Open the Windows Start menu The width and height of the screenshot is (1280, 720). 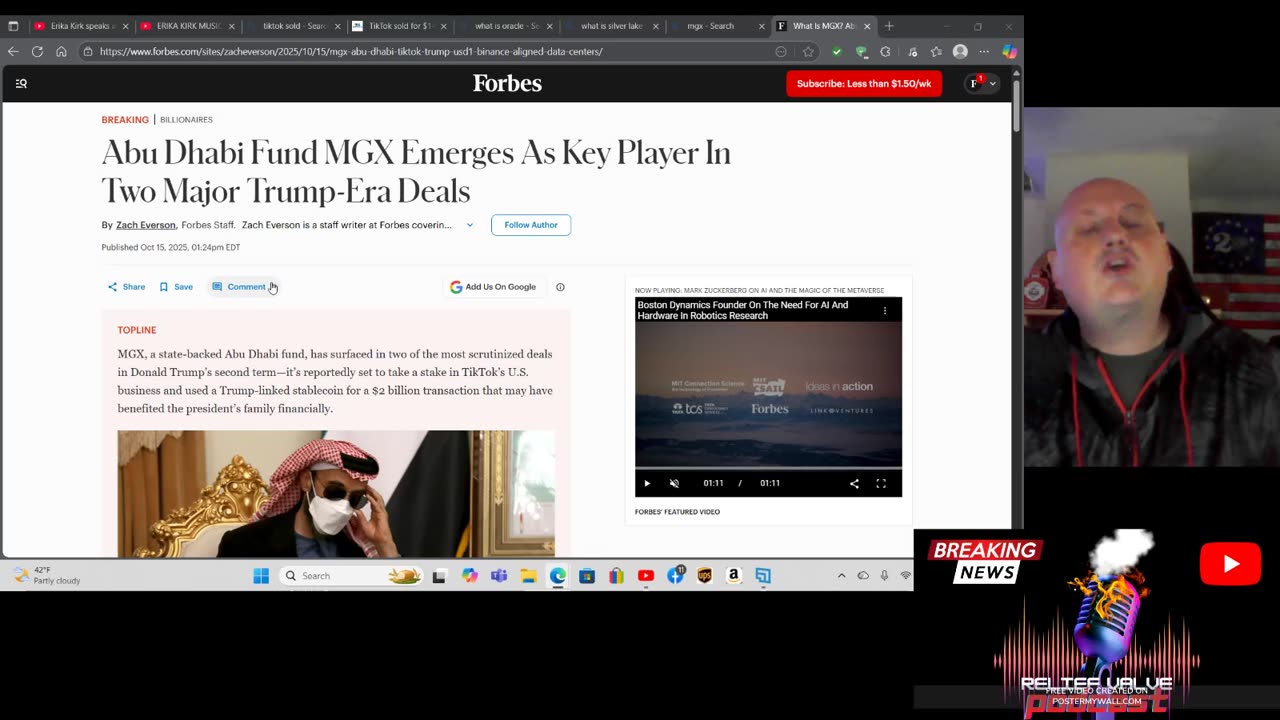click(x=261, y=576)
